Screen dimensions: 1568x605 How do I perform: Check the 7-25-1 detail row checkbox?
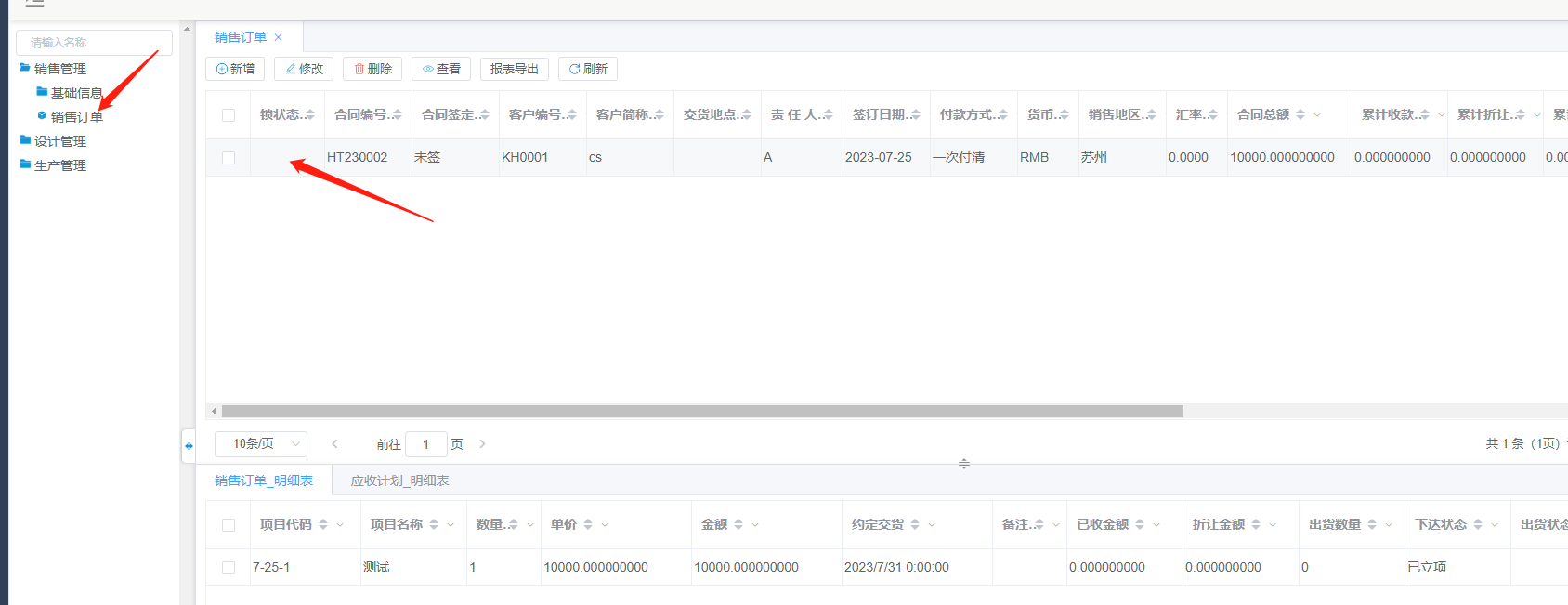pos(229,568)
